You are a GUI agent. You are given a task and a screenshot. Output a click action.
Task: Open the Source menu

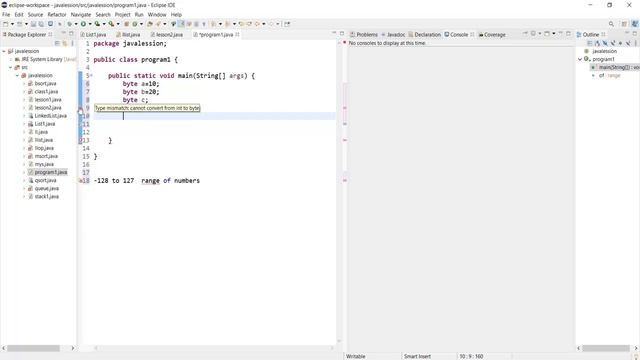pos(35,15)
